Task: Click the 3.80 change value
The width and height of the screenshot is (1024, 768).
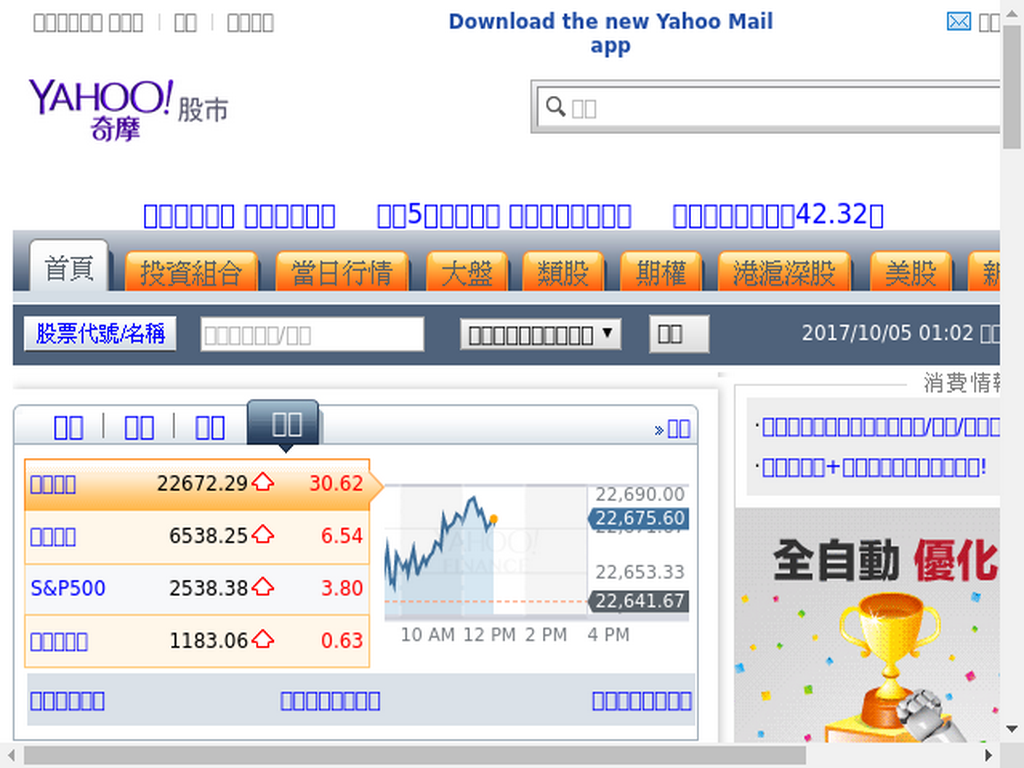Action: click(x=342, y=588)
